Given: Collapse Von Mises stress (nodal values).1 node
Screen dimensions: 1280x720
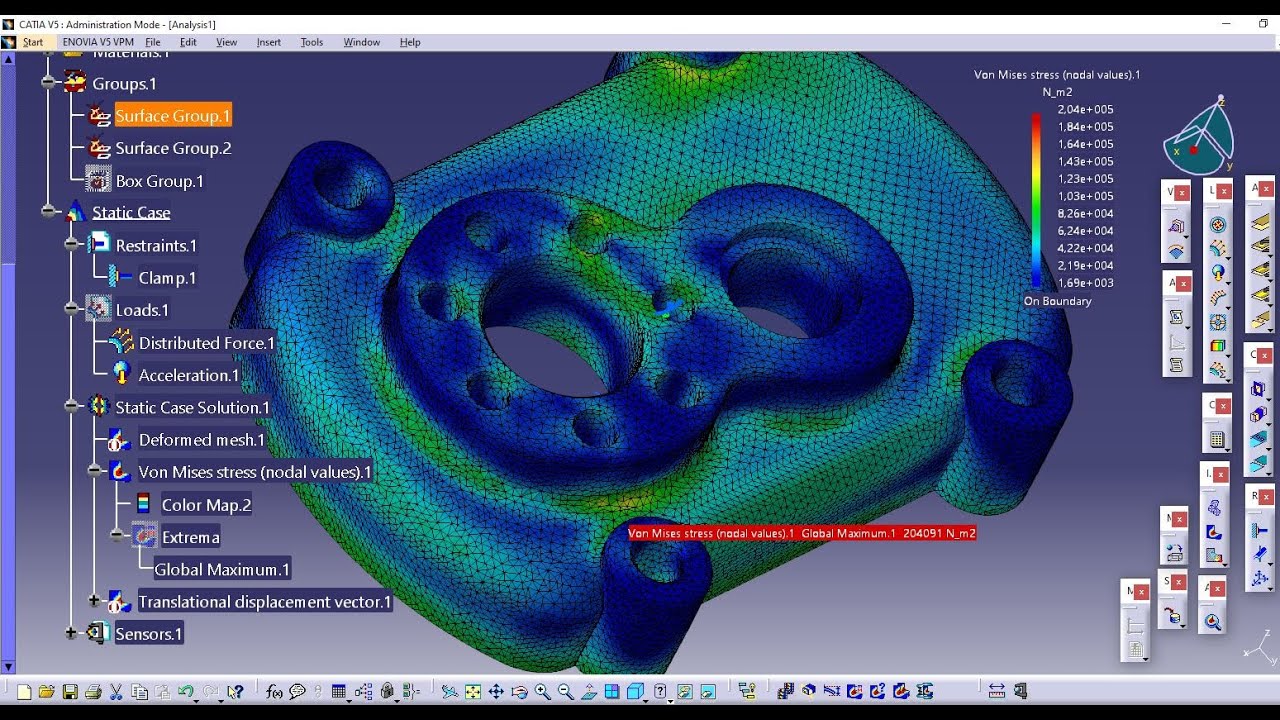Looking at the screenshot, I should (94, 471).
